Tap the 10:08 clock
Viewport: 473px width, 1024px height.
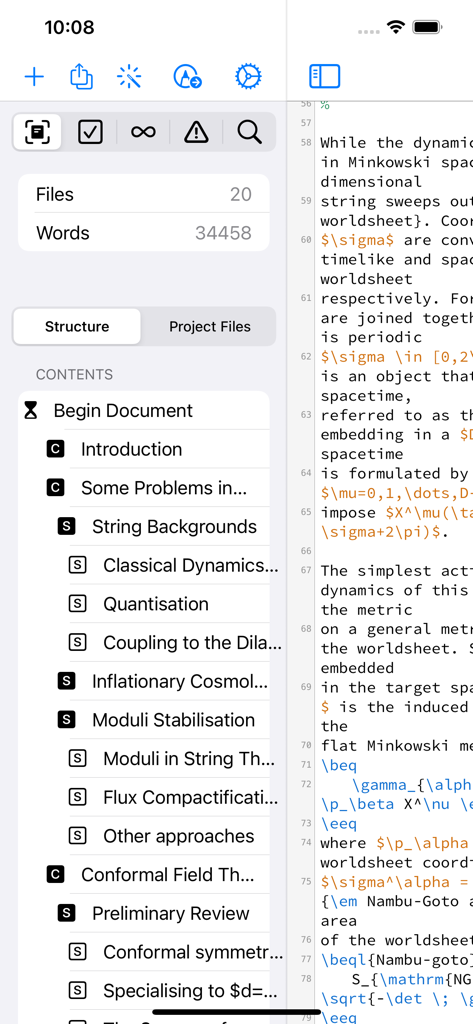coord(69,27)
